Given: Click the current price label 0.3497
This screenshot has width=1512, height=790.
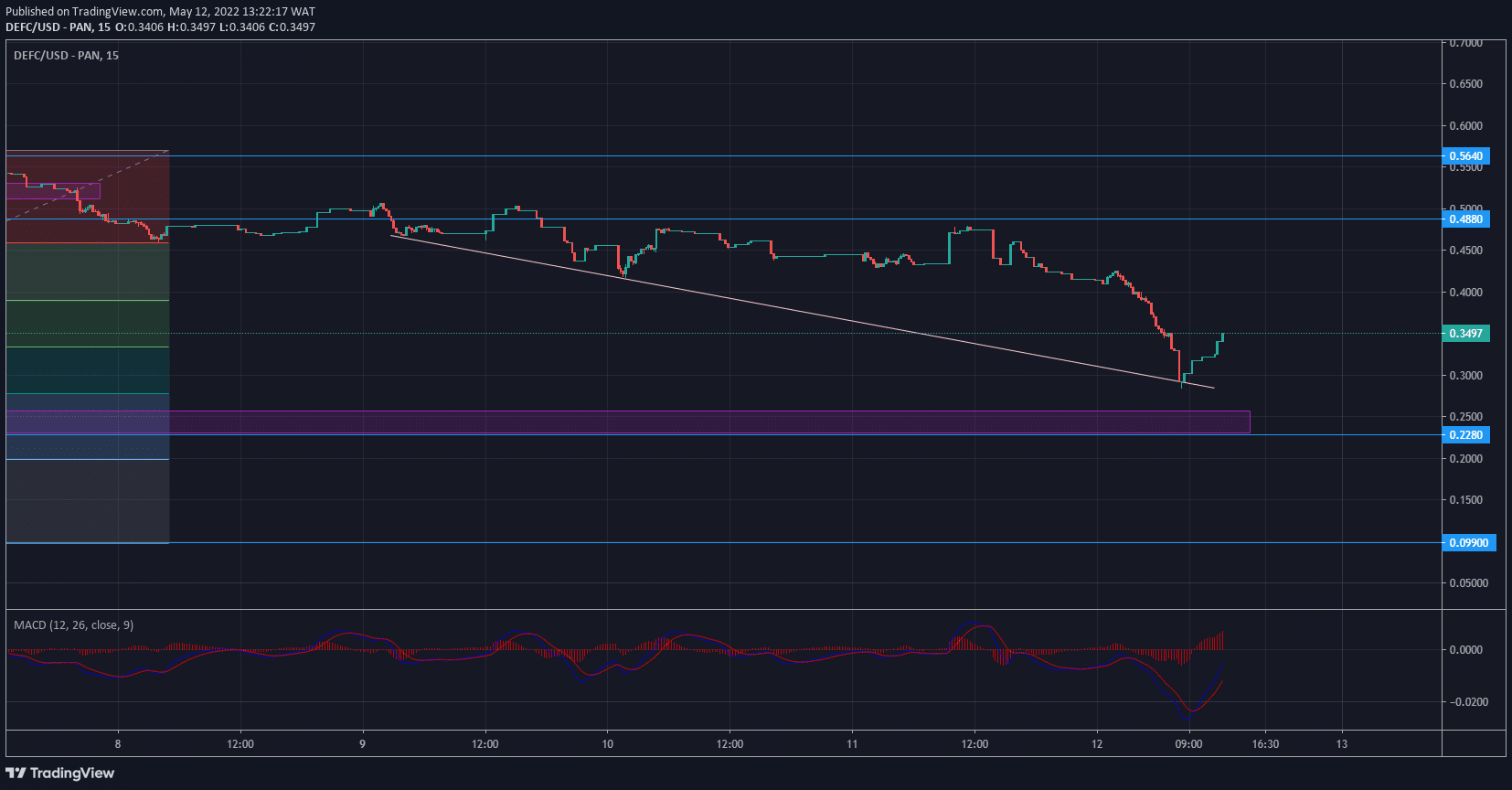Looking at the screenshot, I should tap(1466, 334).
